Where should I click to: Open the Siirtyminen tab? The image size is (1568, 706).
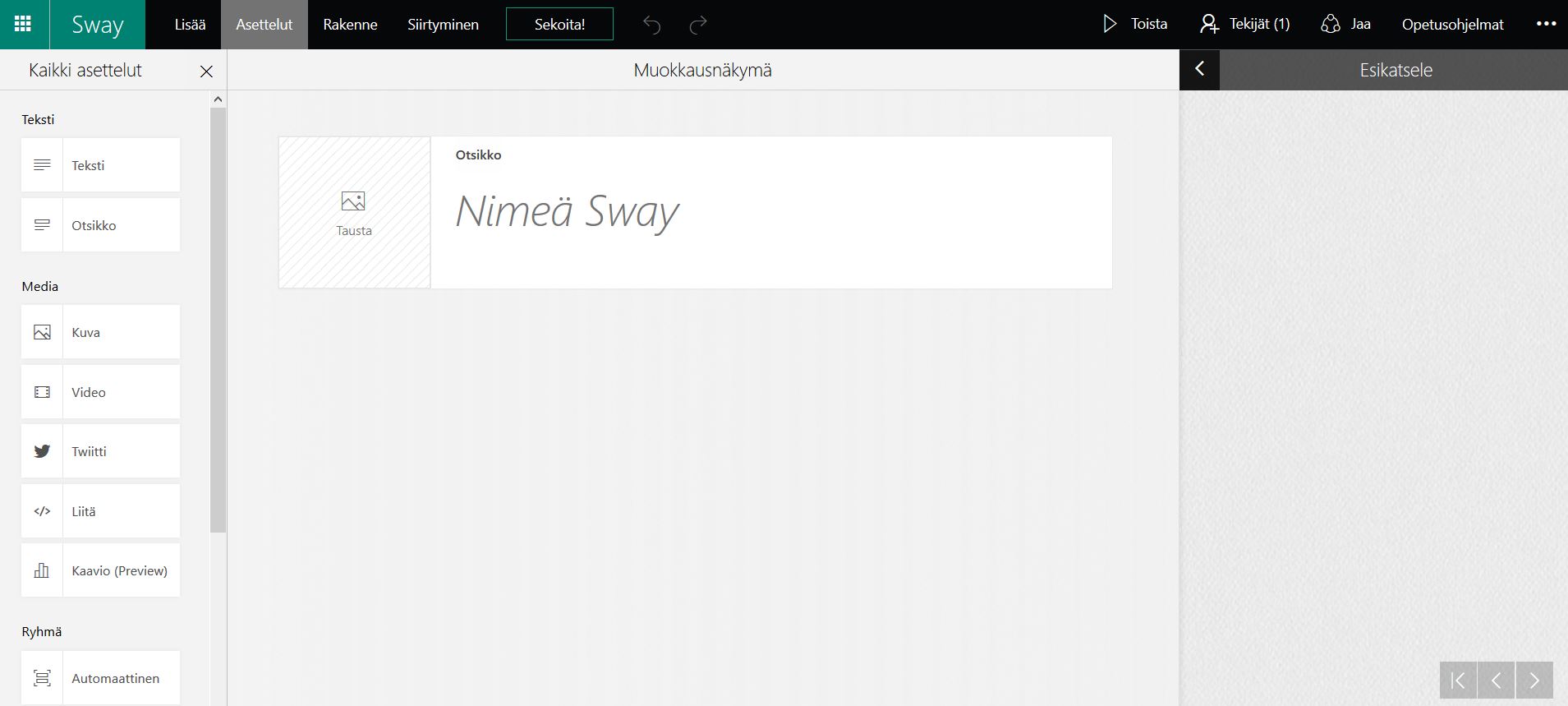click(443, 25)
